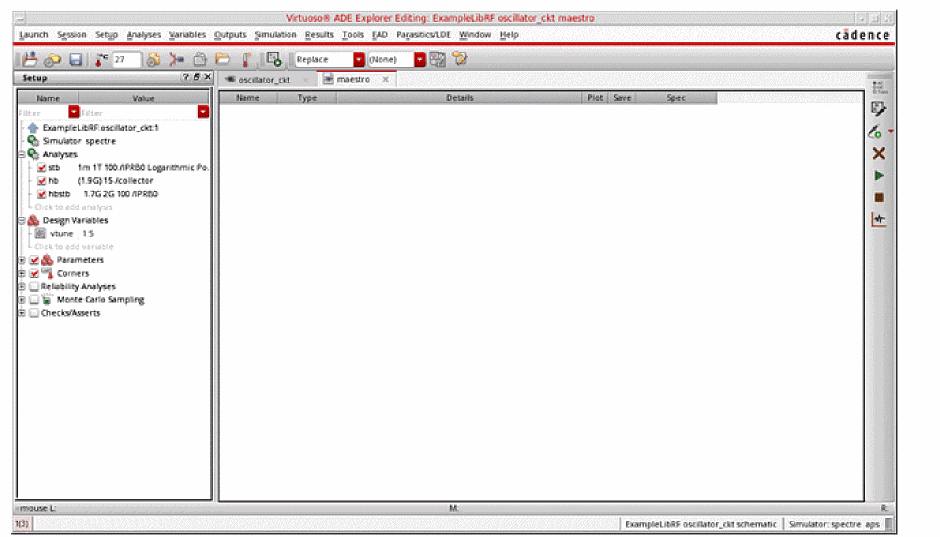Click the Setup panel float/undock icon

click(x=197, y=77)
